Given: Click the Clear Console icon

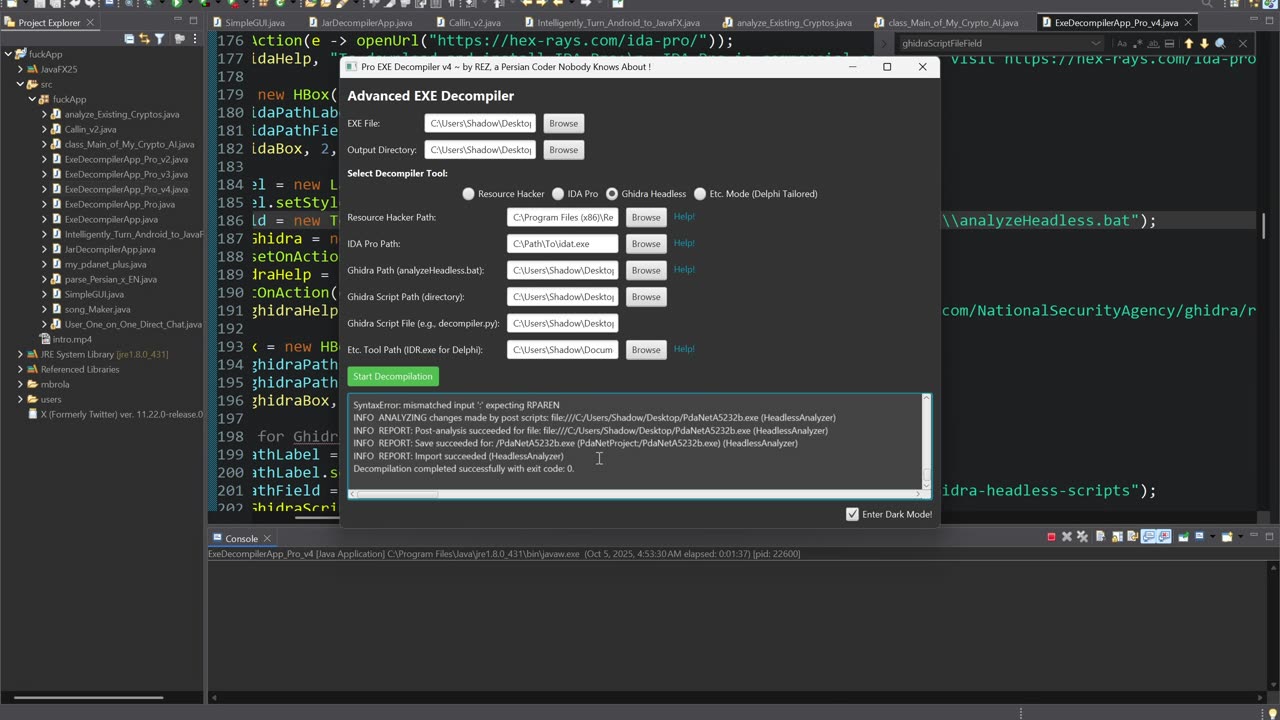Looking at the screenshot, I should tap(1100, 537).
